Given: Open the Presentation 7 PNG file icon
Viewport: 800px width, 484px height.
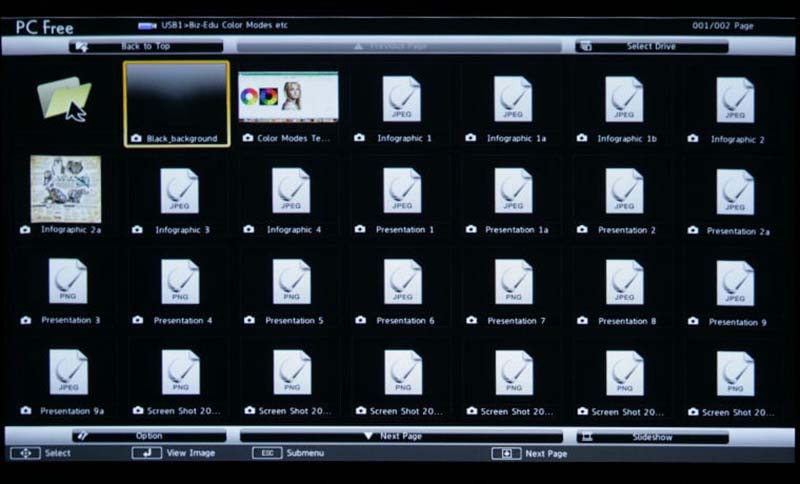Looking at the screenshot, I should coord(514,282).
